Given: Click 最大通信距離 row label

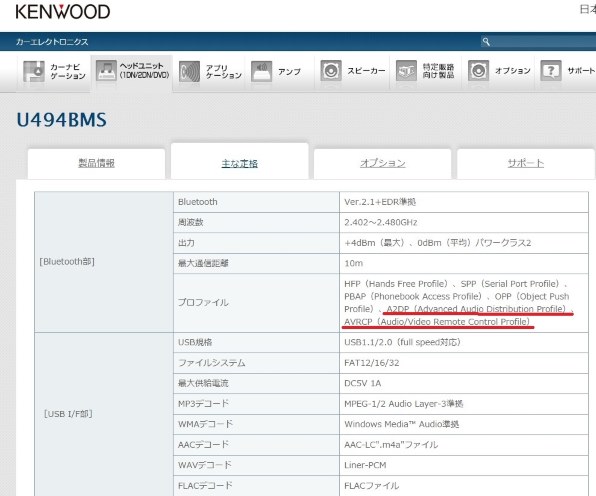Looking at the screenshot, I should click(x=203, y=263).
